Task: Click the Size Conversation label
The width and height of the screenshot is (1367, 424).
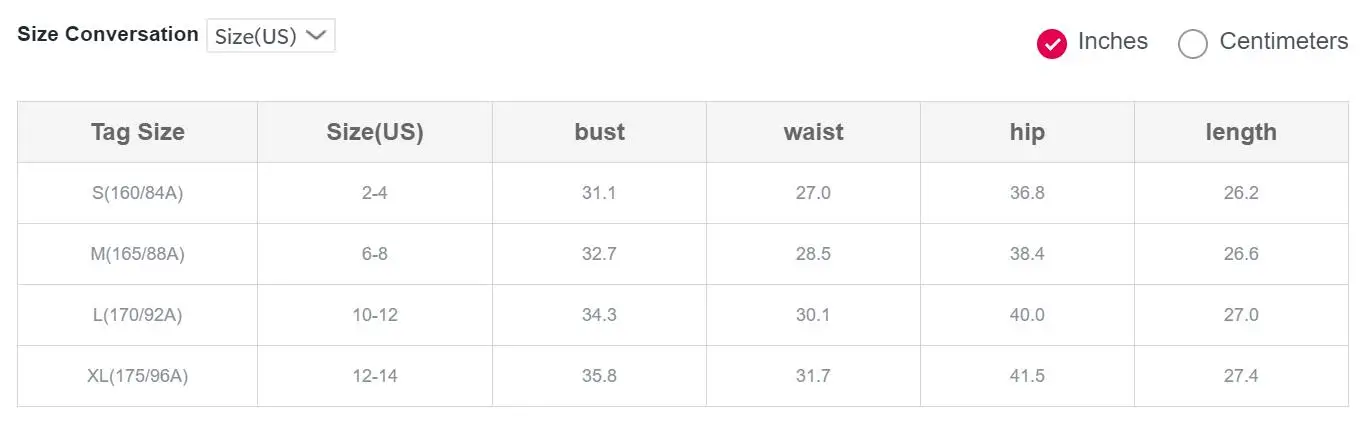Action: (108, 34)
